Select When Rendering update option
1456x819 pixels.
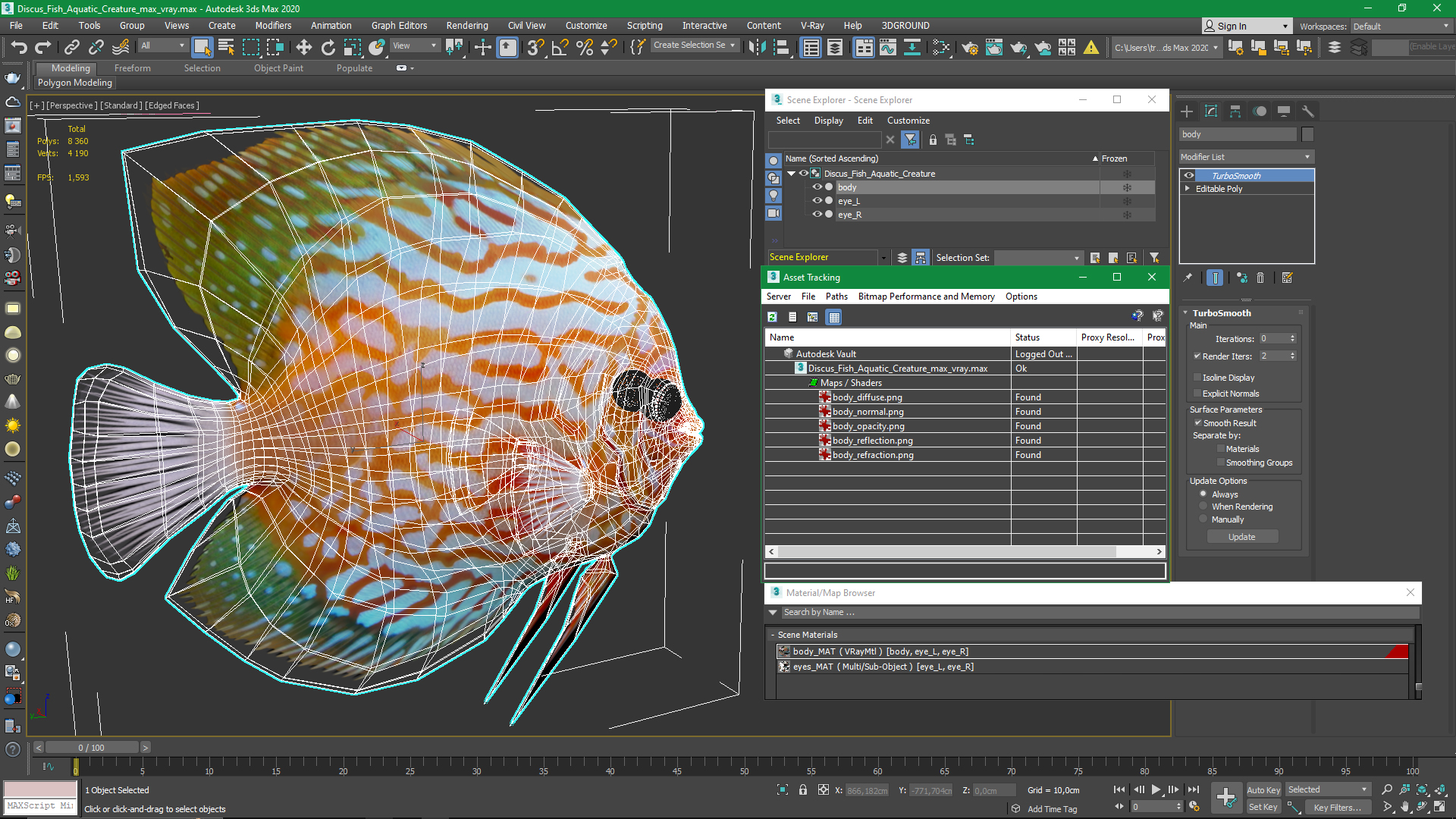1203,506
